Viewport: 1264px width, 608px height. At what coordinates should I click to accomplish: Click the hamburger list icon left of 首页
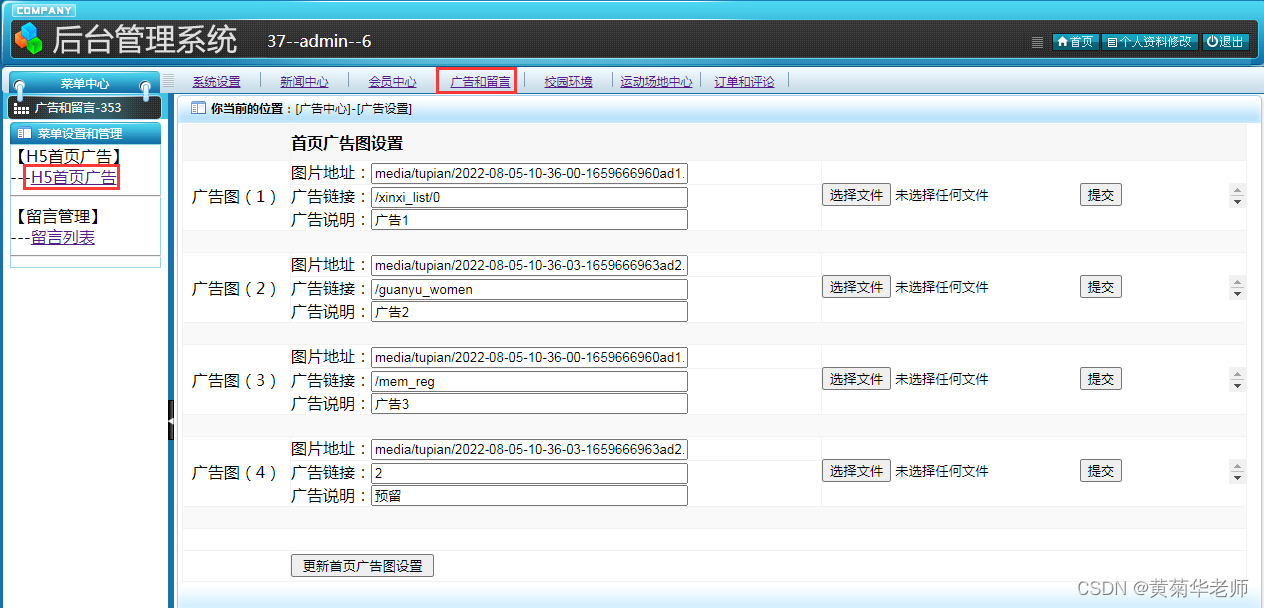pyautogui.click(x=1037, y=42)
